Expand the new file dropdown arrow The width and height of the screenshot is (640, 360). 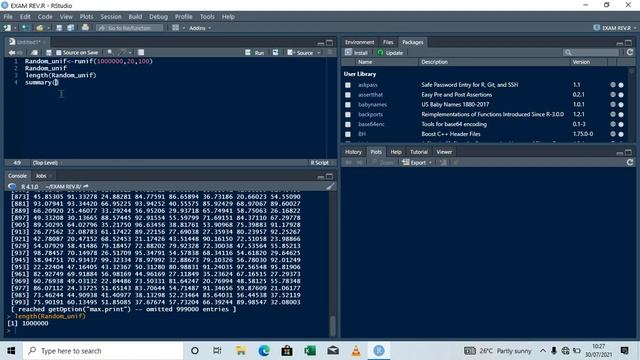15,28
